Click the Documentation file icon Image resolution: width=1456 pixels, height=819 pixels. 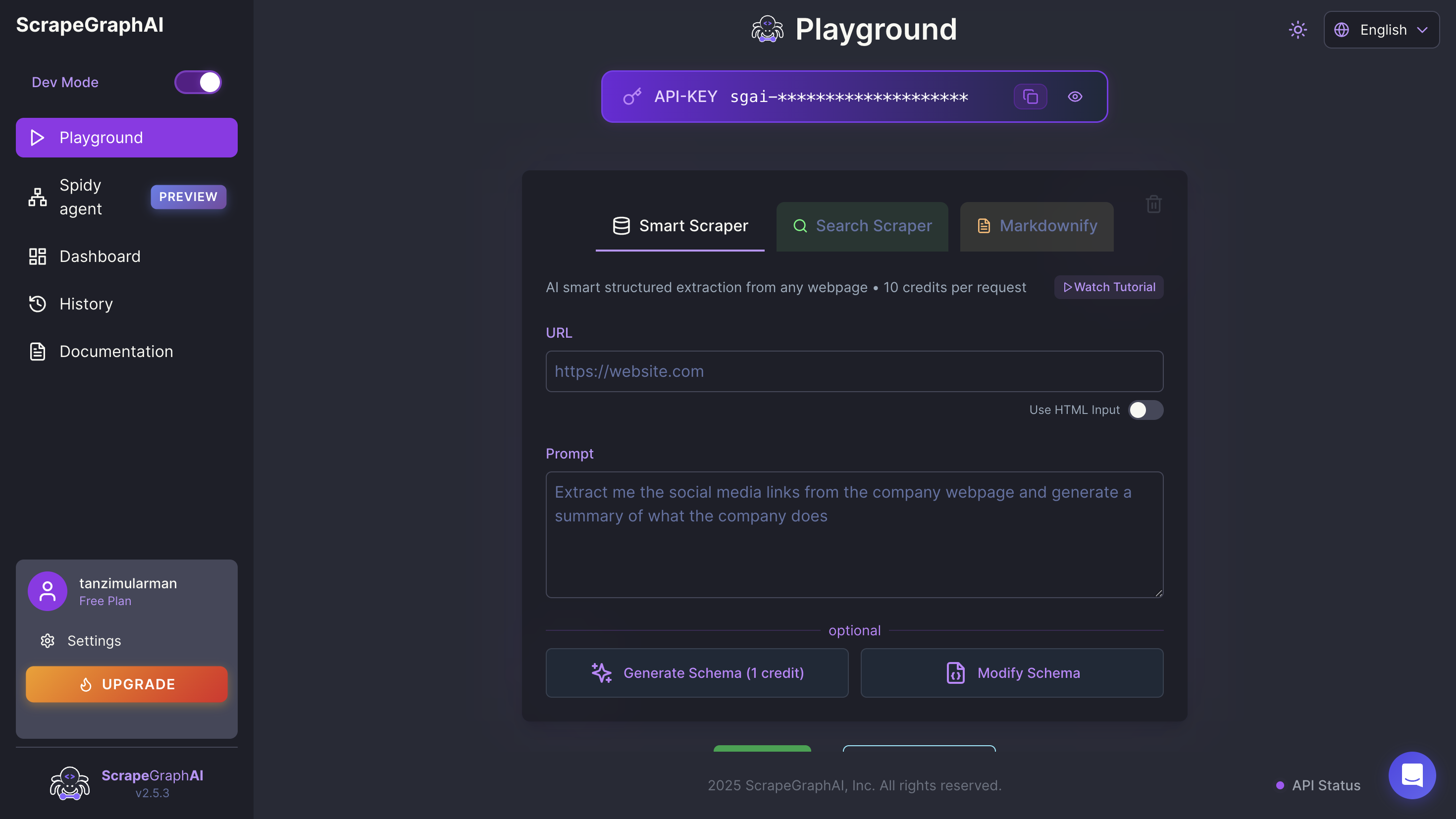point(37,351)
